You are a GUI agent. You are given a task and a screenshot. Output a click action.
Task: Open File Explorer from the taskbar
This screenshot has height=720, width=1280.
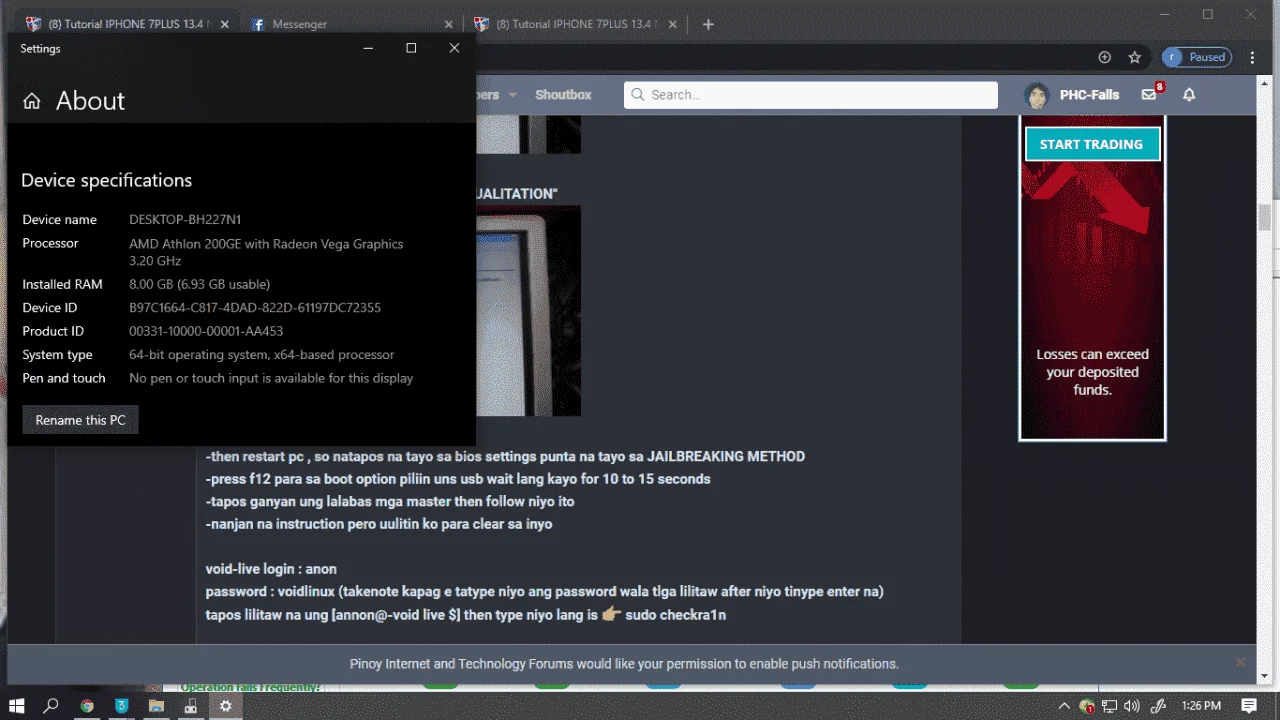[156, 706]
